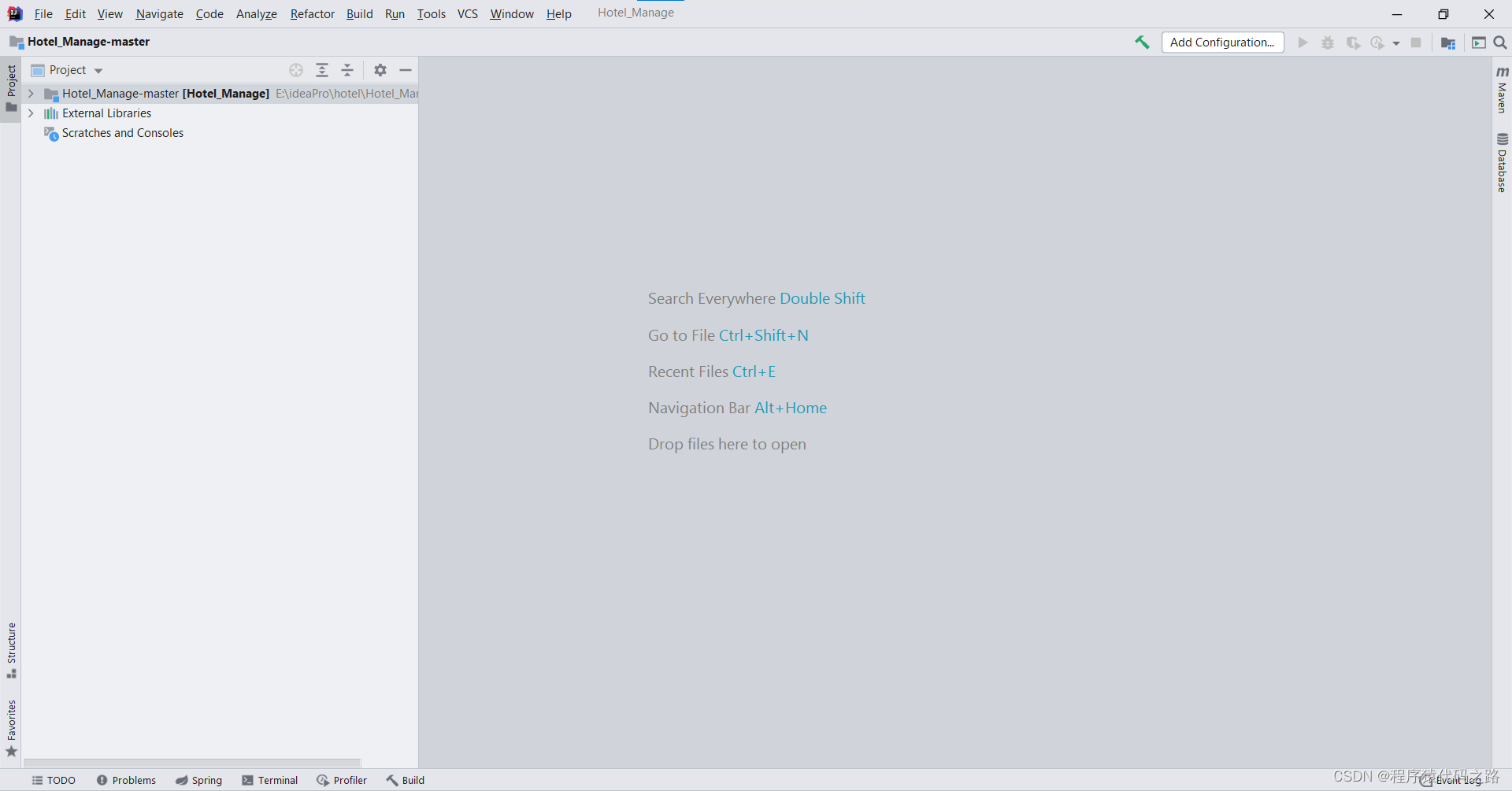1512x791 pixels.
Task: Toggle the Maven tool window
Action: (1502, 90)
